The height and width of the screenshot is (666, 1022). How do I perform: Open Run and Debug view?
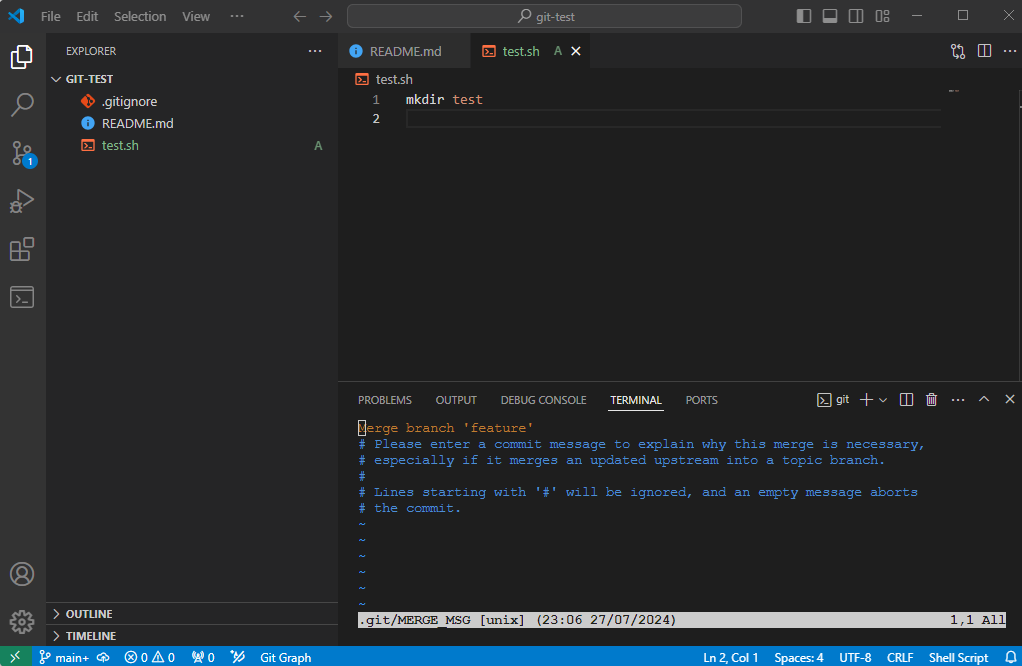tap(22, 201)
